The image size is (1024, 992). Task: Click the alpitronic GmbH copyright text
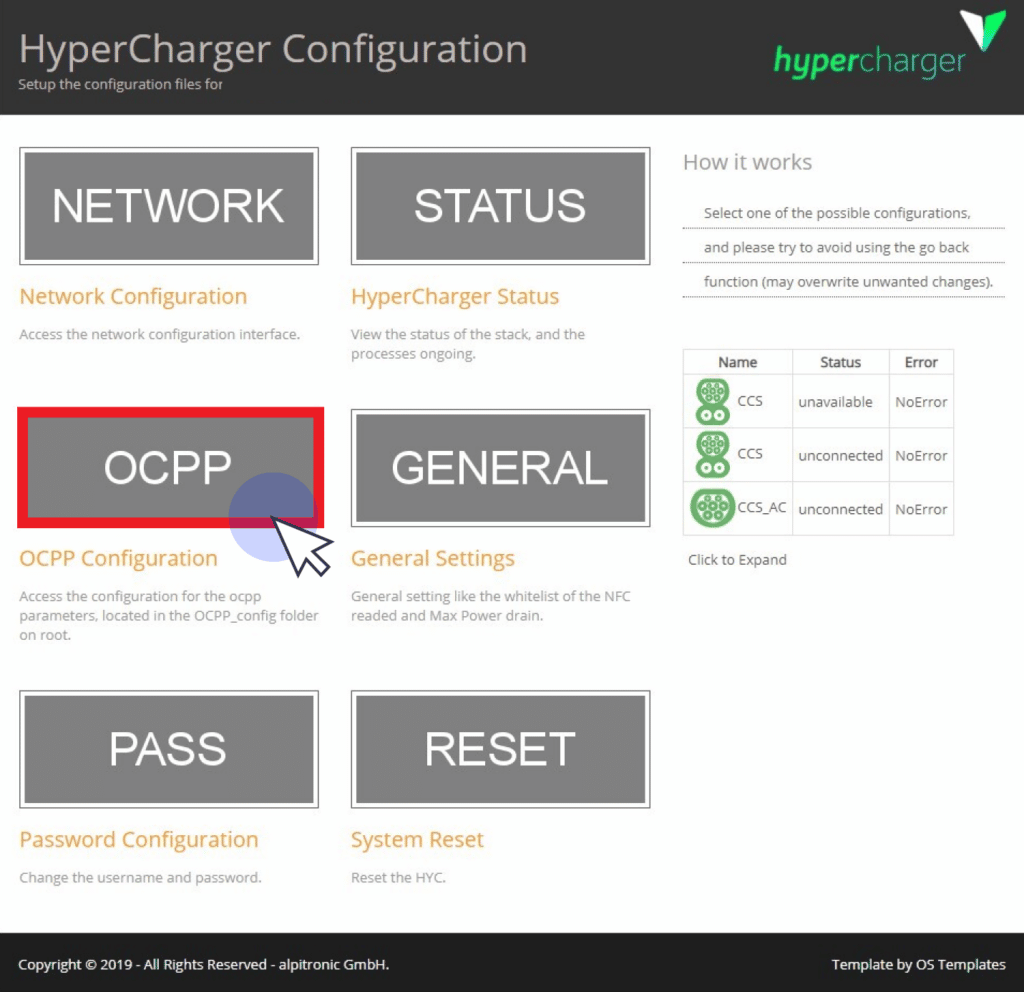click(x=203, y=965)
